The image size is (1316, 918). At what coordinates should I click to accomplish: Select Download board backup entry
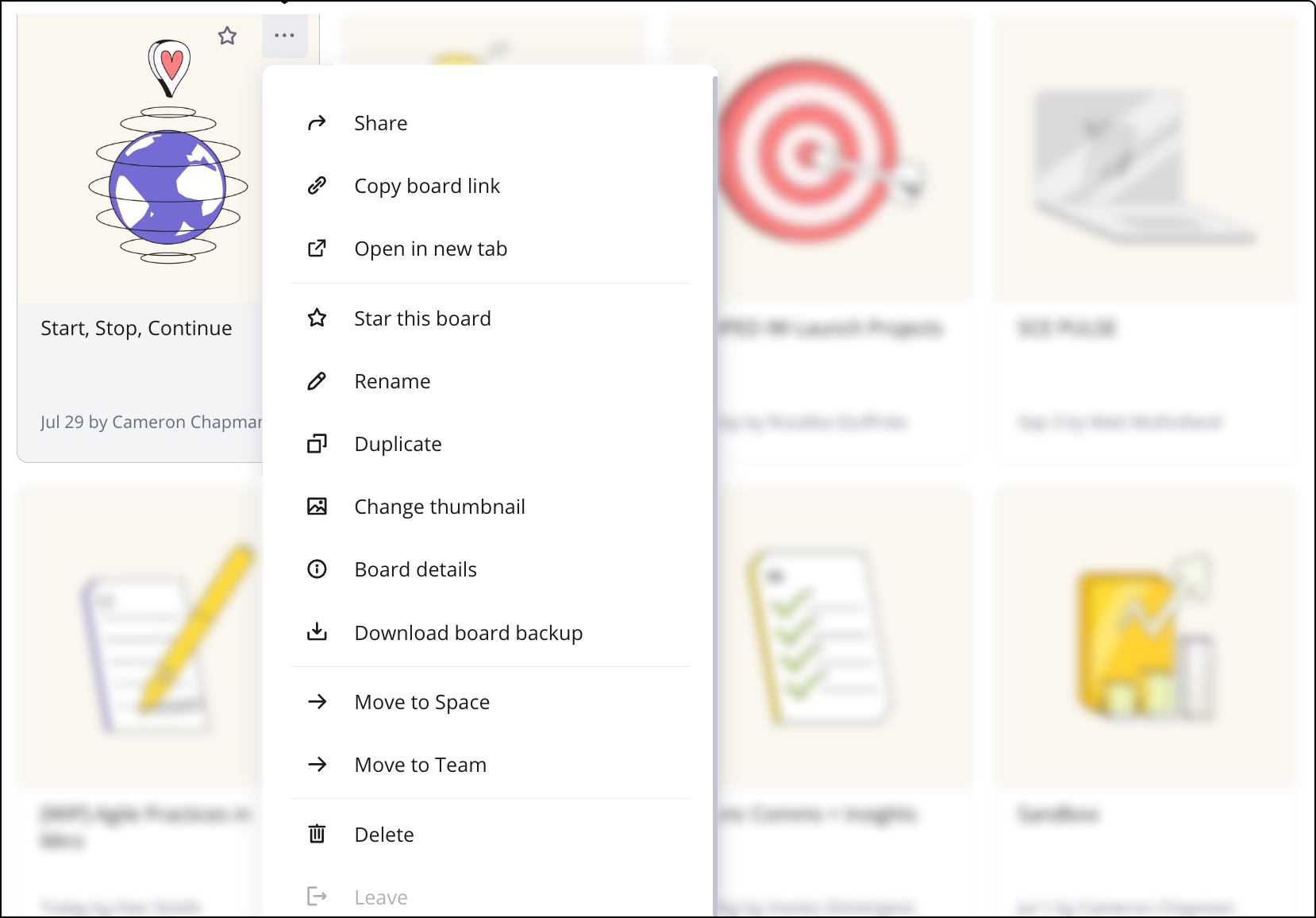pyautogui.click(x=468, y=633)
